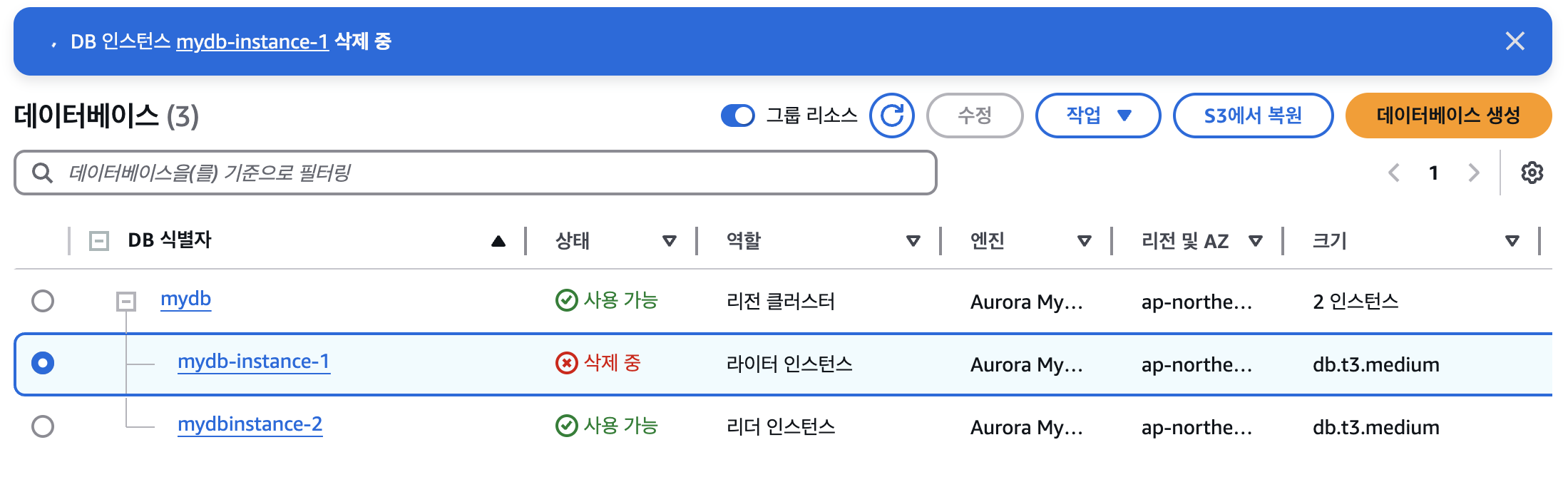1568x492 pixels.
Task: Dismiss the blue deletion notification banner
Action: click(x=1515, y=41)
